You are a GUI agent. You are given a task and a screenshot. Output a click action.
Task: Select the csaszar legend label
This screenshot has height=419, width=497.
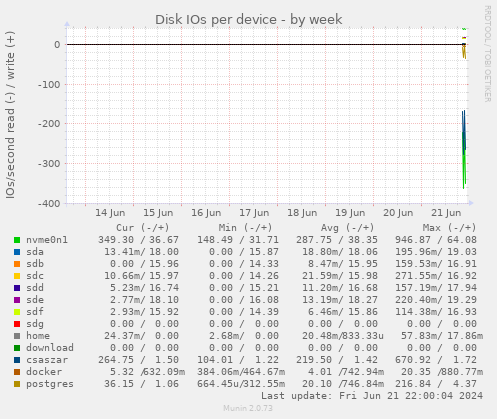click(x=47, y=360)
